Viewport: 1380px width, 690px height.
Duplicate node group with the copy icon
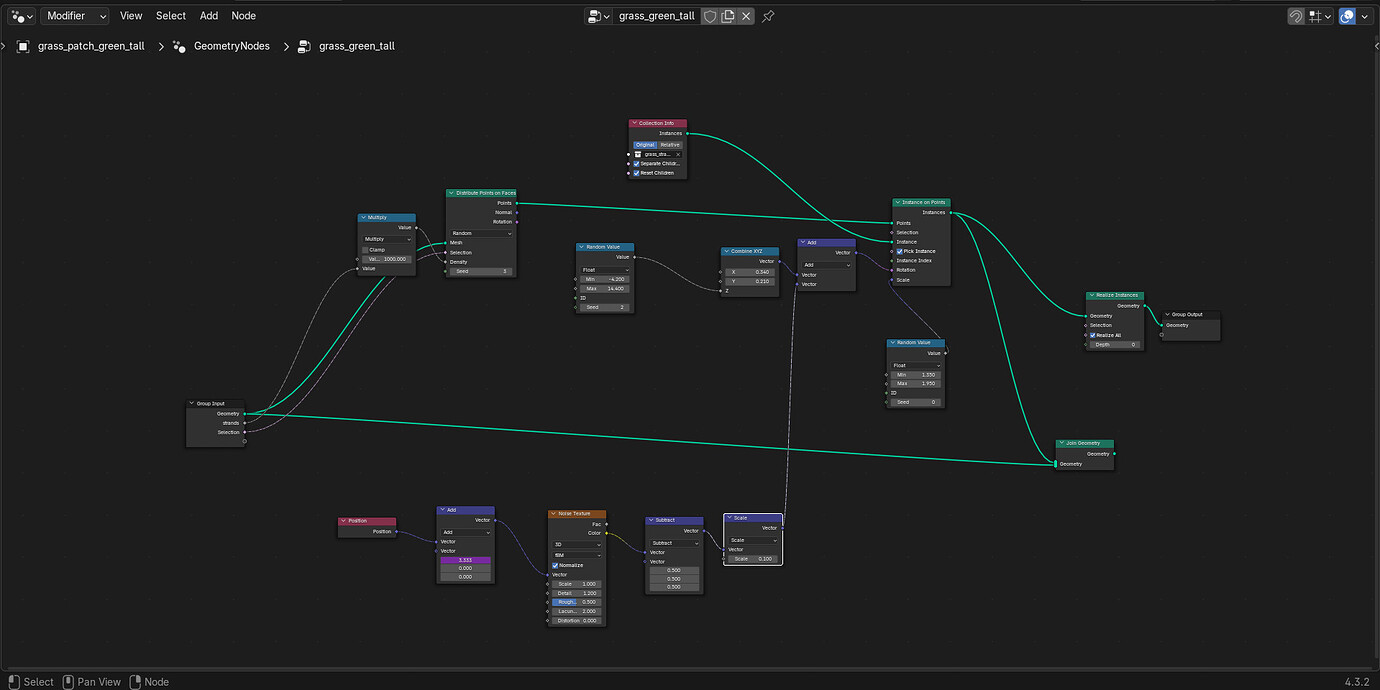click(728, 16)
